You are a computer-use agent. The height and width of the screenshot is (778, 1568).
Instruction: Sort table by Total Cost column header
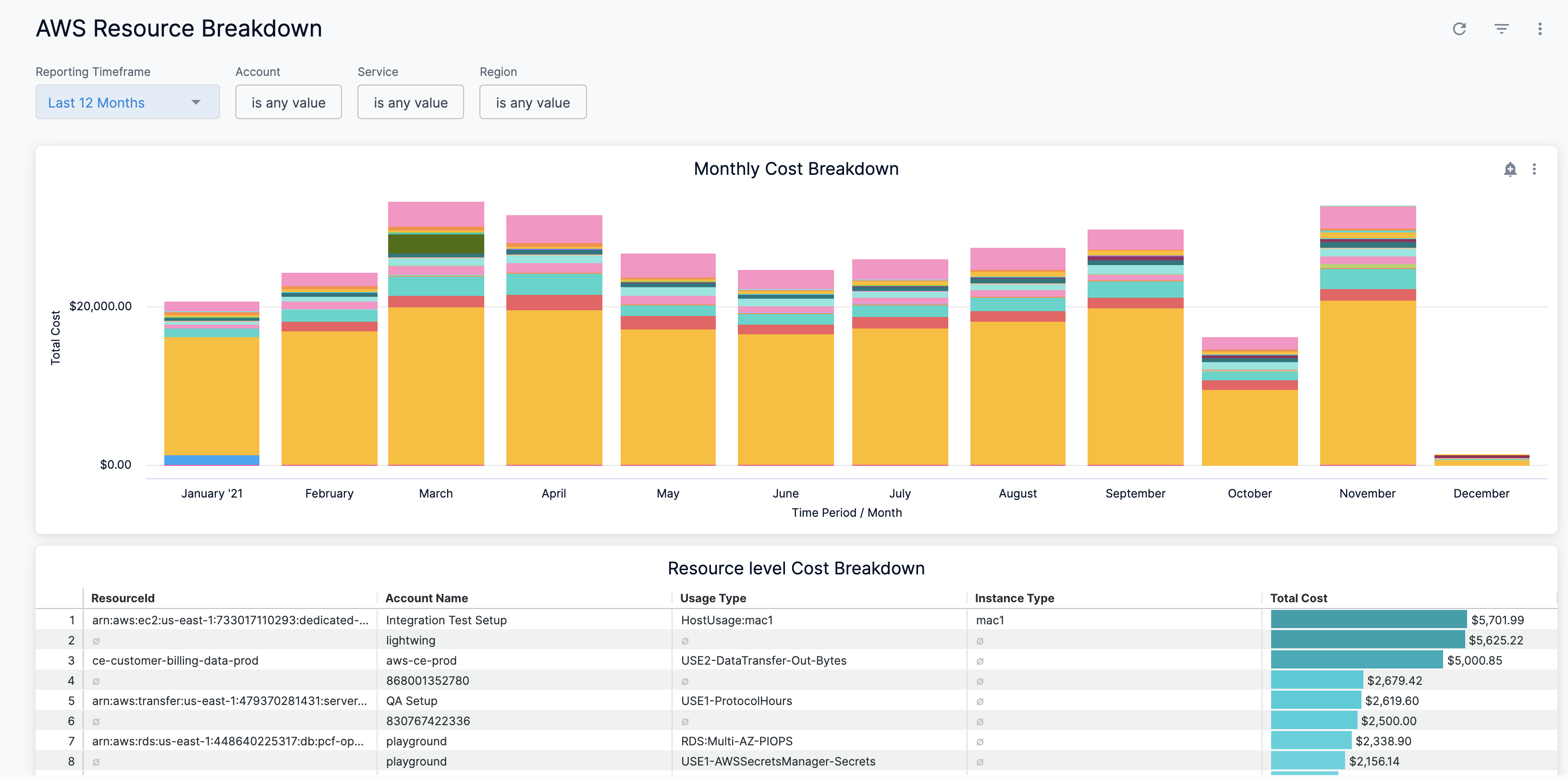click(1298, 597)
